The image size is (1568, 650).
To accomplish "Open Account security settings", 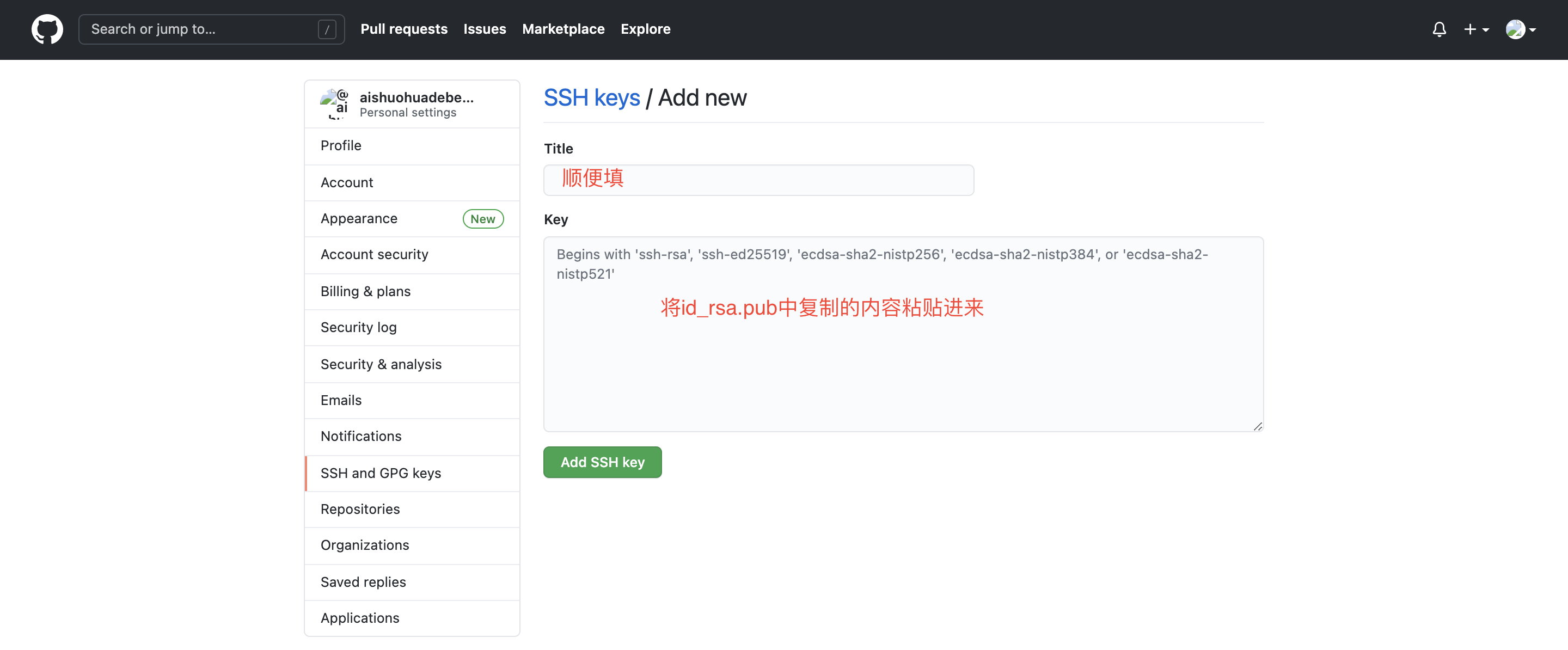I will [x=375, y=255].
